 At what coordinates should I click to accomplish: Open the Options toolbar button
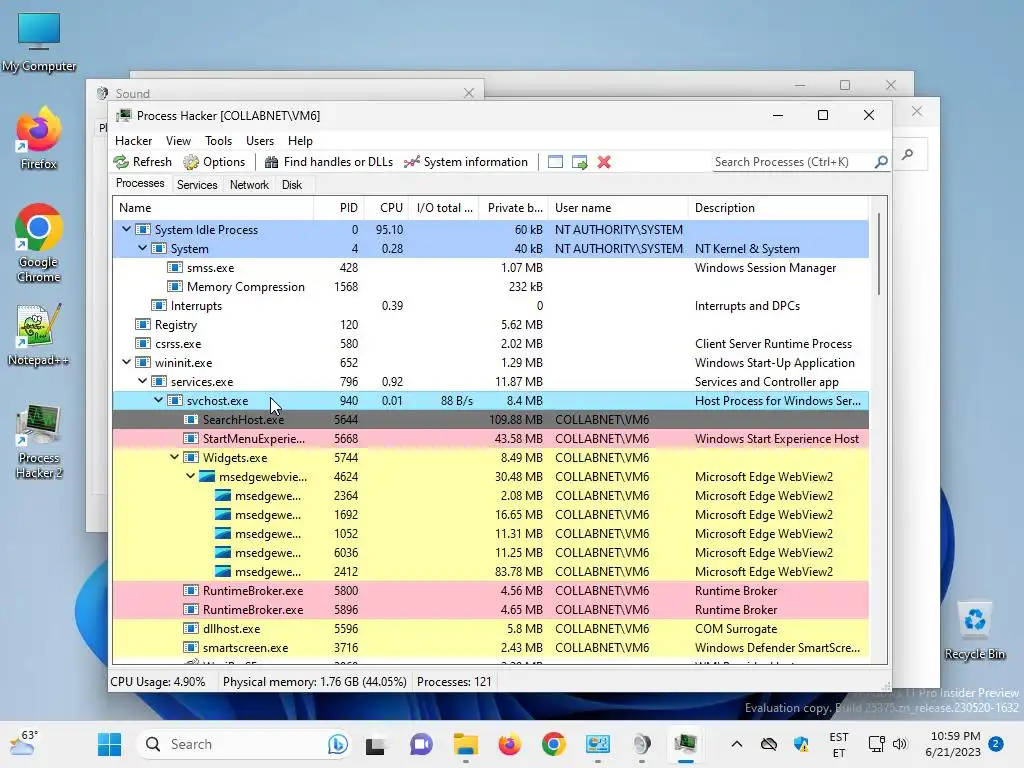click(214, 162)
